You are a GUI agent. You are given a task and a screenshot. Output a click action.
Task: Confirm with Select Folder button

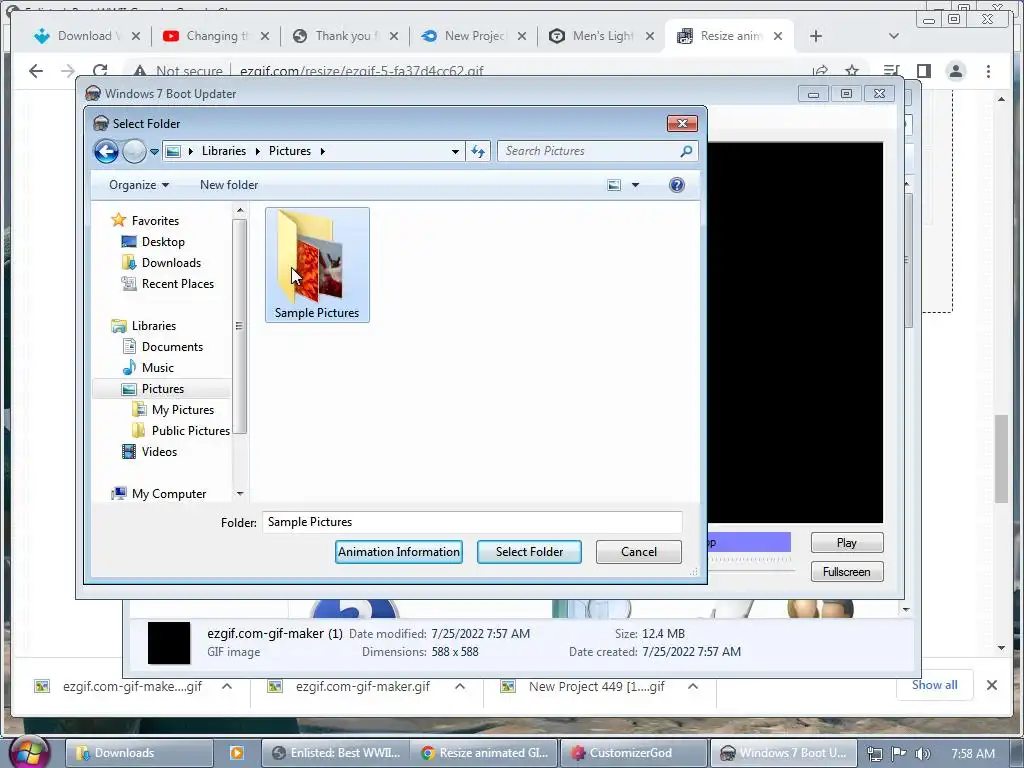[529, 552]
